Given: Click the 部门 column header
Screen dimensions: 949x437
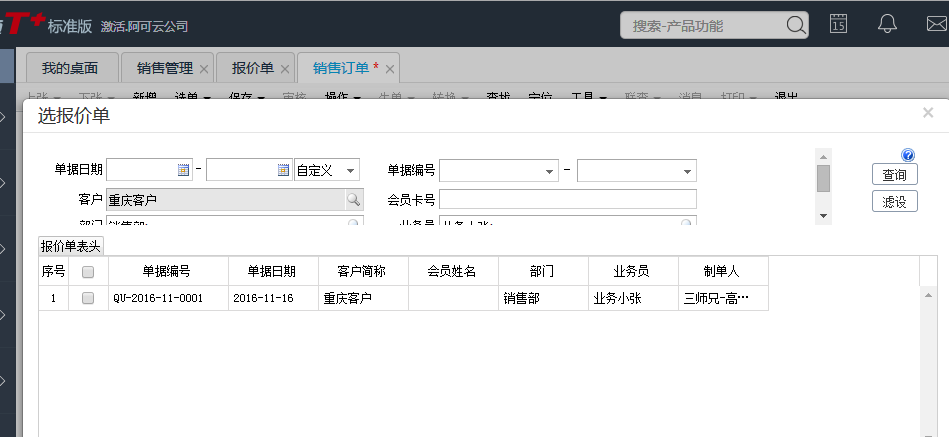Looking at the screenshot, I should tap(543, 271).
